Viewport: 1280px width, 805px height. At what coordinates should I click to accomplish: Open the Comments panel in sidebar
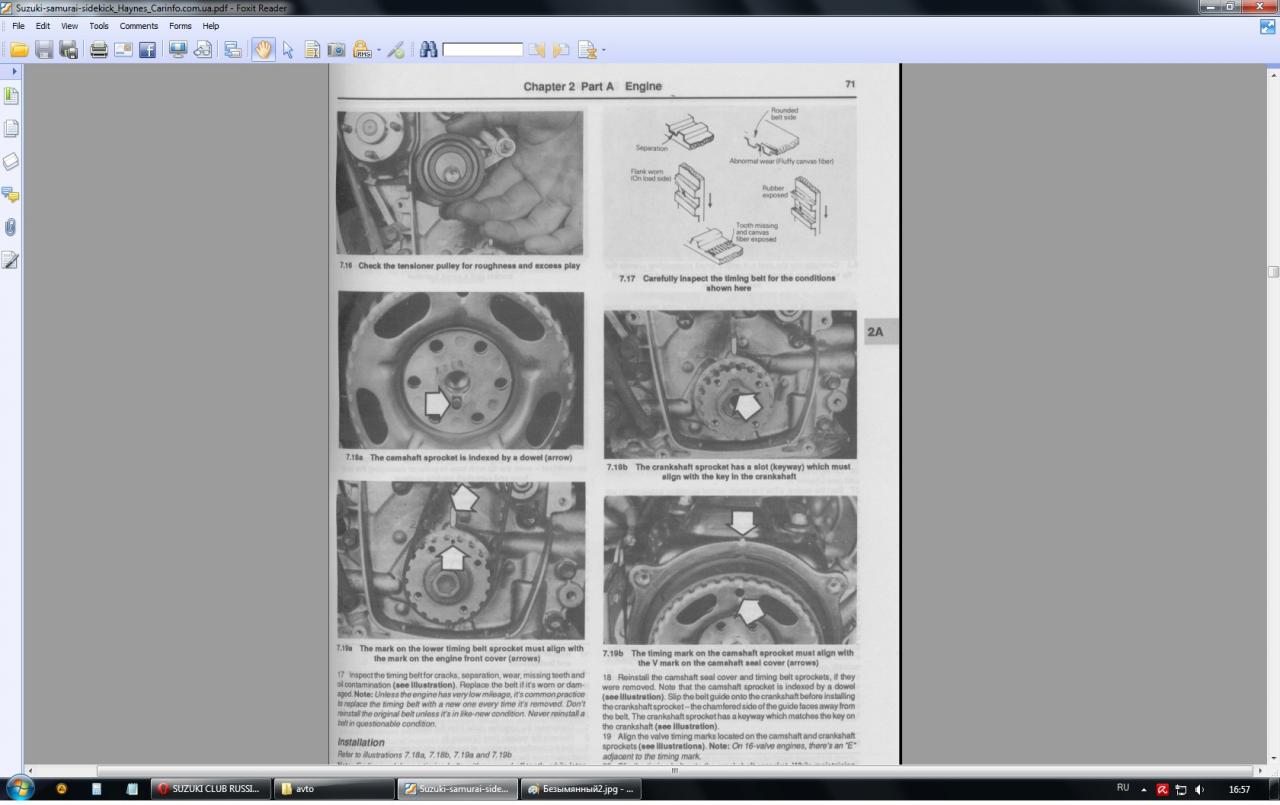click(x=11, y=194)
